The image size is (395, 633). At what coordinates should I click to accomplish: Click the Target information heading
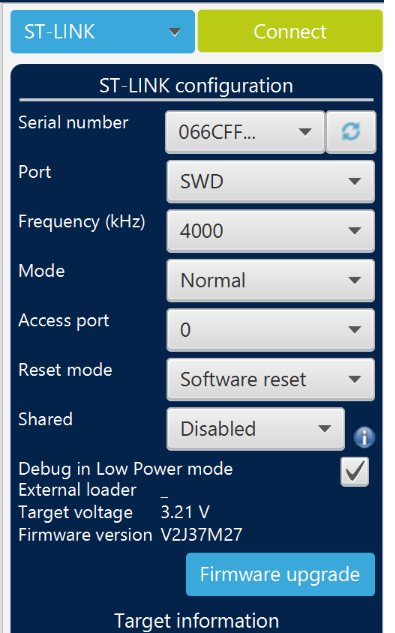pyautogui.click(x=197, y=620)
